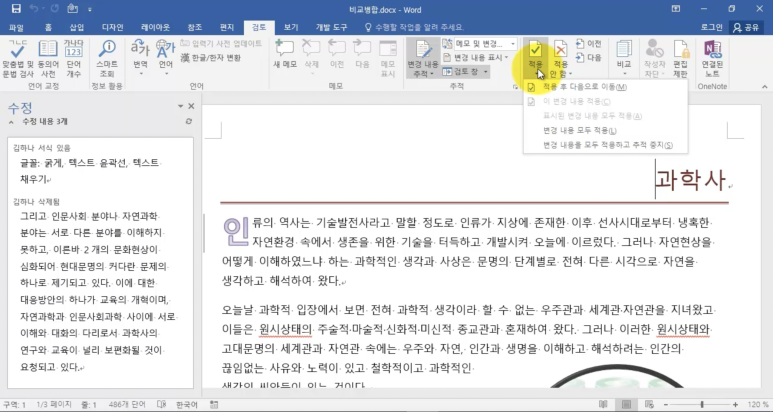
Task: Open 스마트 조회 smart lookup
Action: [x=107, y=59]
